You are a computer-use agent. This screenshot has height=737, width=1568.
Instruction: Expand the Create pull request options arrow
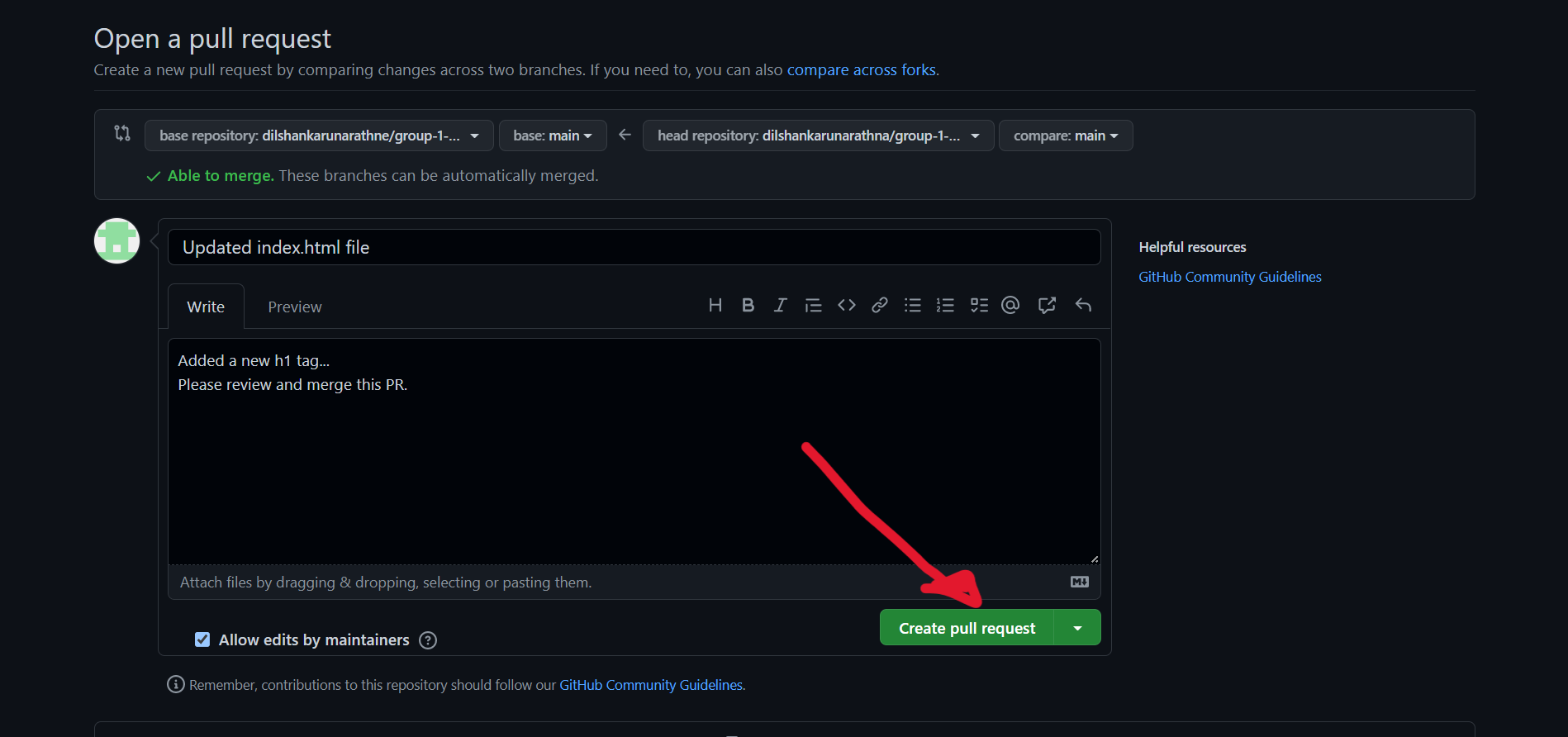pos(1077,628)
